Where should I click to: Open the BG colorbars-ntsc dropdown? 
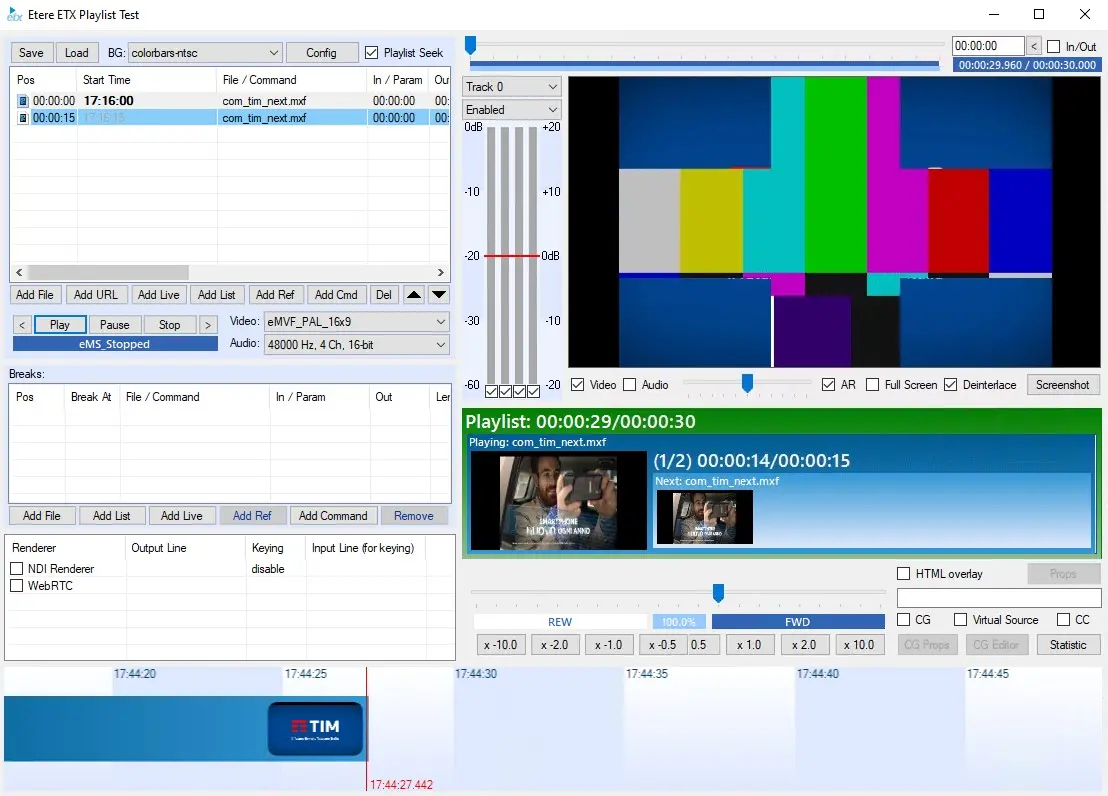205,53
